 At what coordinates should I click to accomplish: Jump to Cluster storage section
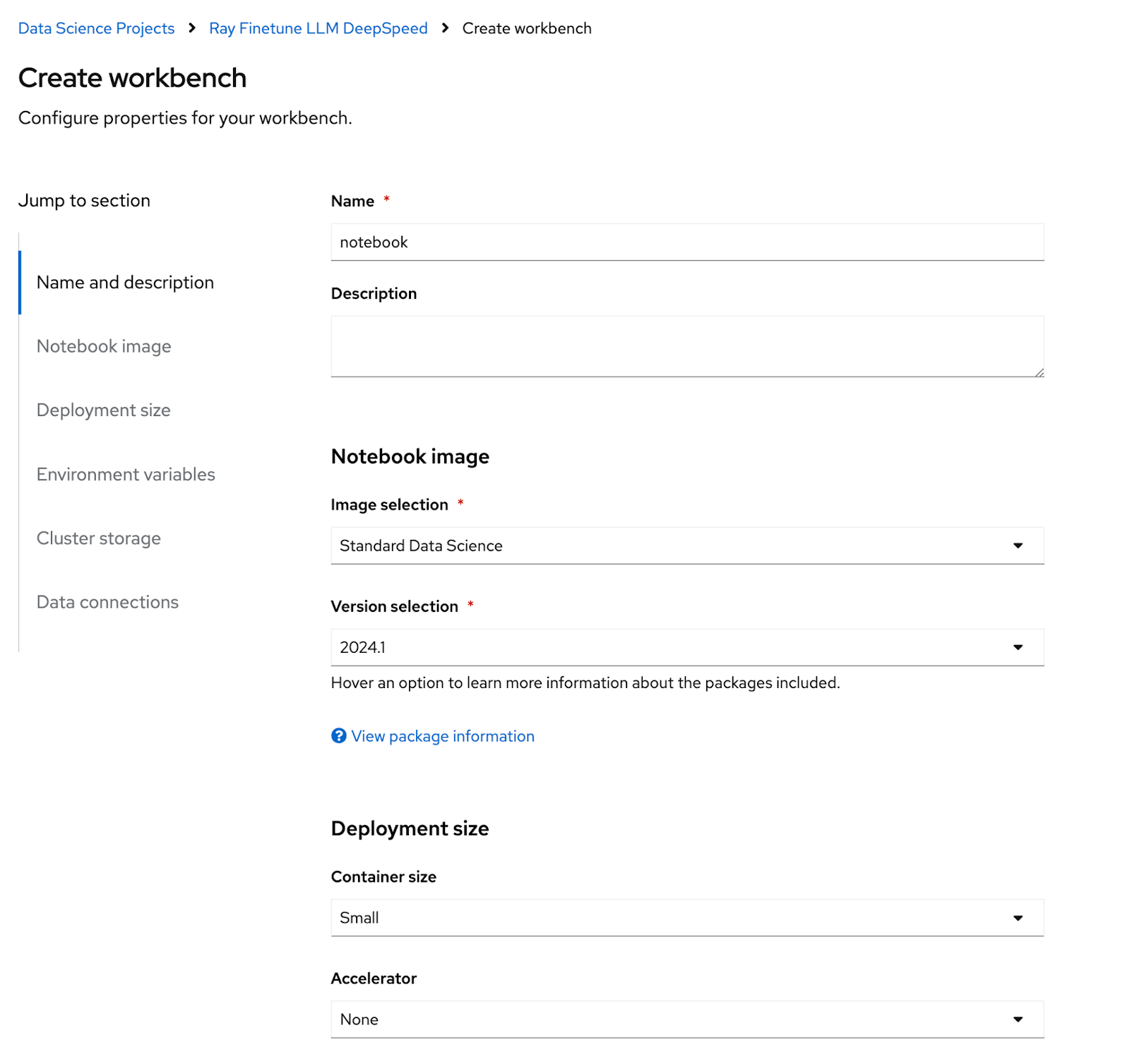click(99, 538)
